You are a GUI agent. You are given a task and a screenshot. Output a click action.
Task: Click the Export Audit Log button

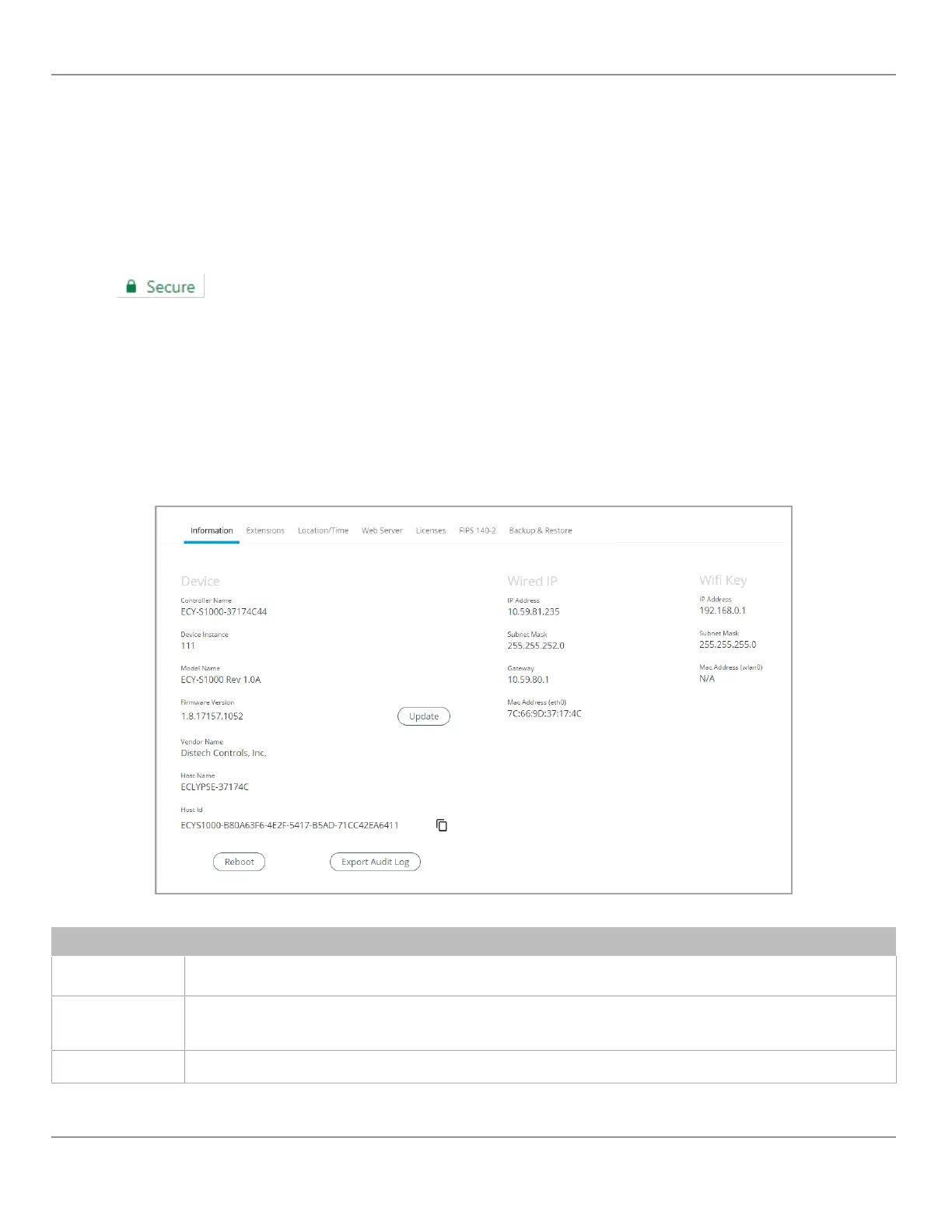375,862
